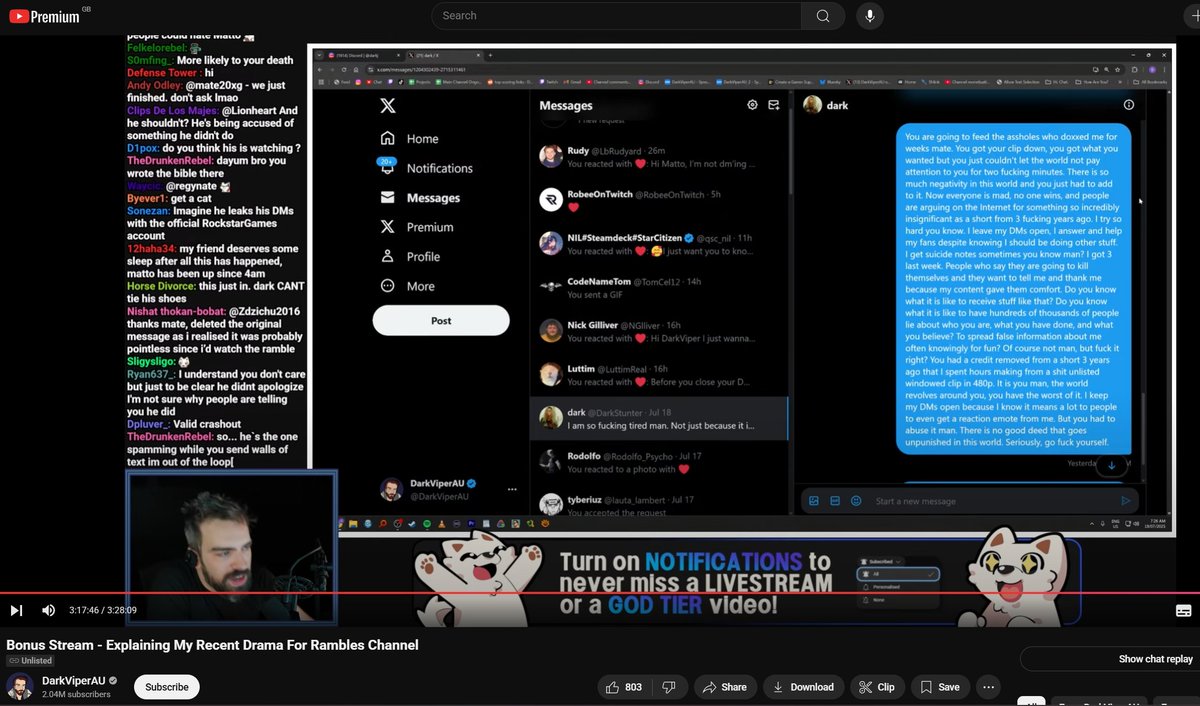Click the scroll-to-latest down arrow button

[1111, 465]
